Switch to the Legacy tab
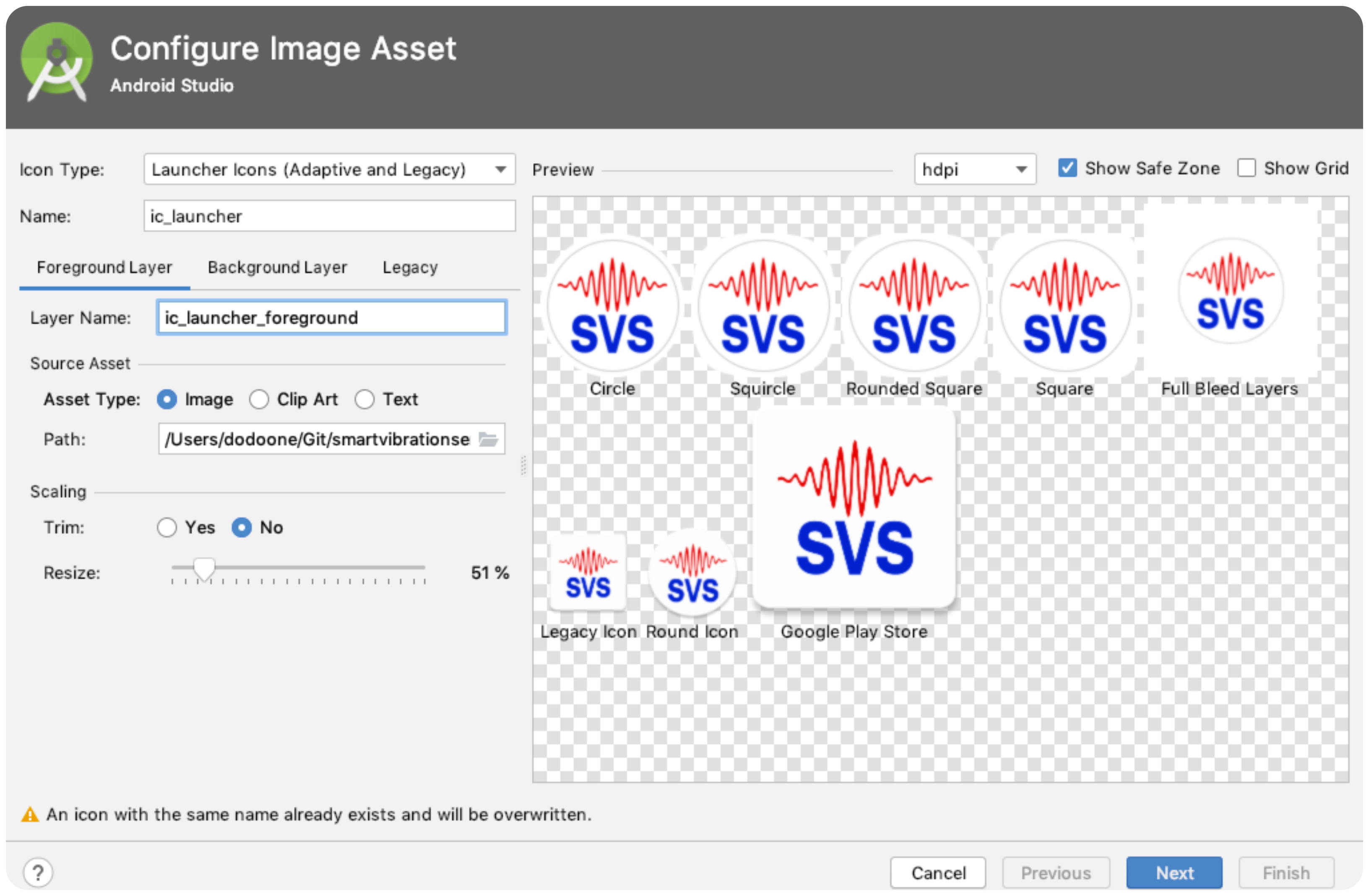Image resolution: width=1369 pixels, height=896 pixels. [410, 268]
